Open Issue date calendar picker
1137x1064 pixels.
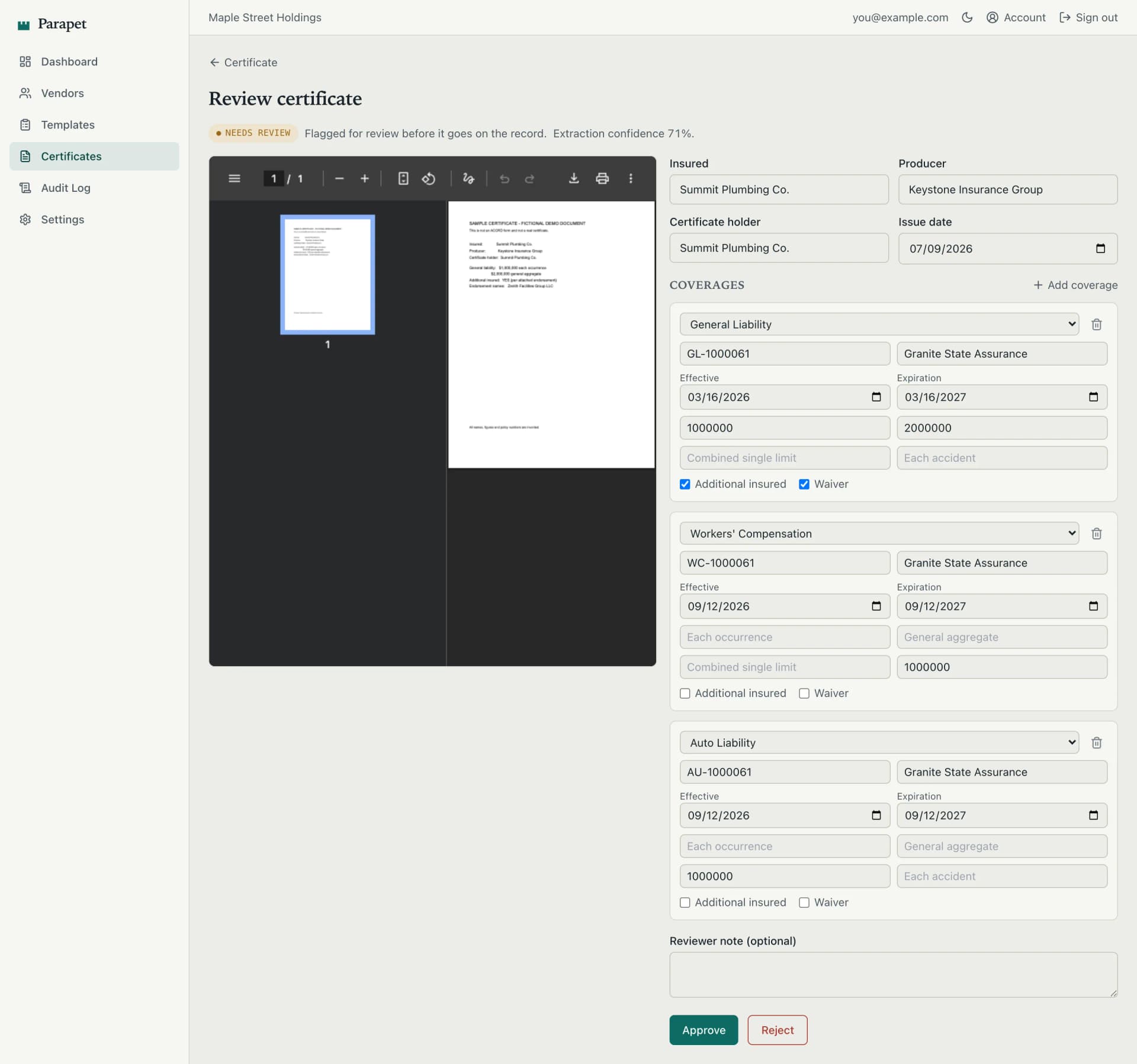coord(1100,249)
